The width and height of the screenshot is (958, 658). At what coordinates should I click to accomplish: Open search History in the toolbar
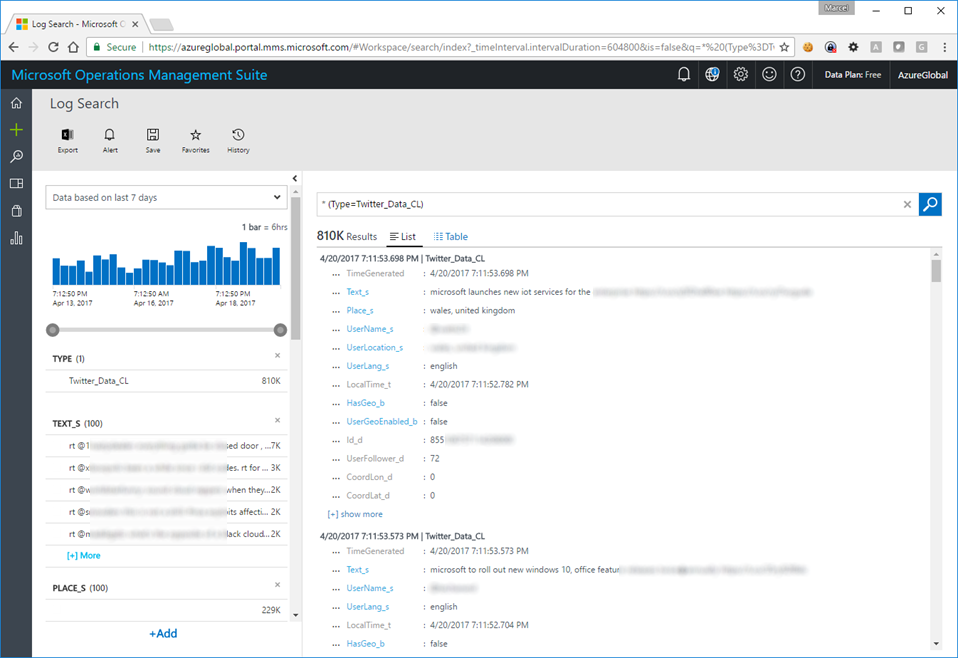[238, 141]
